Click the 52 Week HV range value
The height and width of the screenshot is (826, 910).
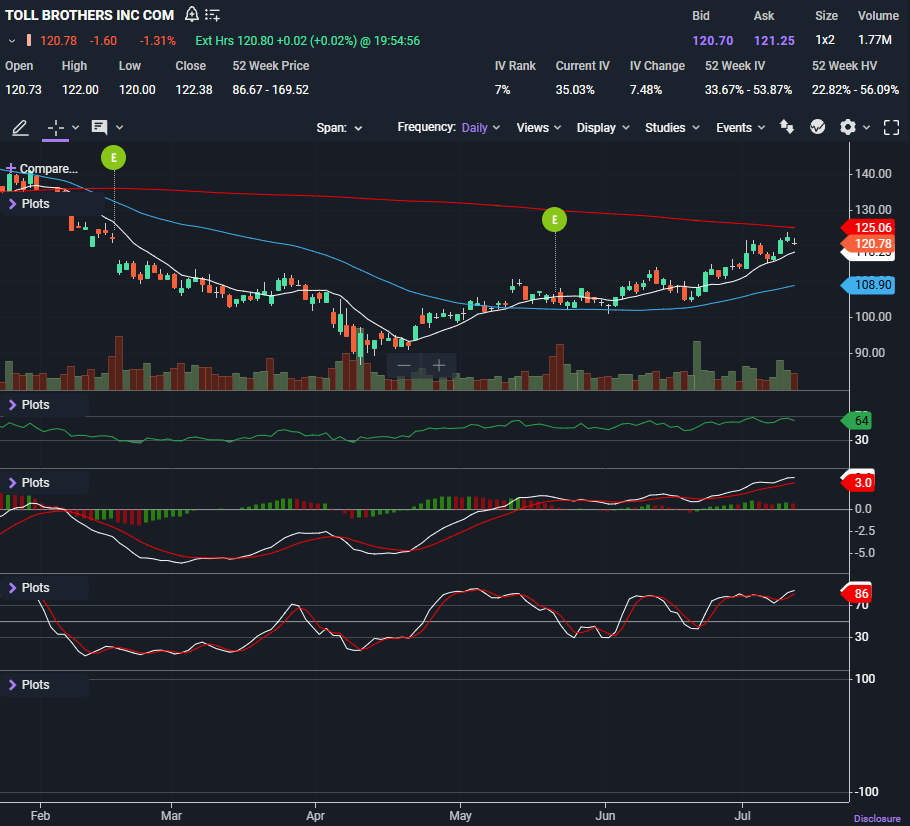pos(855,90)
